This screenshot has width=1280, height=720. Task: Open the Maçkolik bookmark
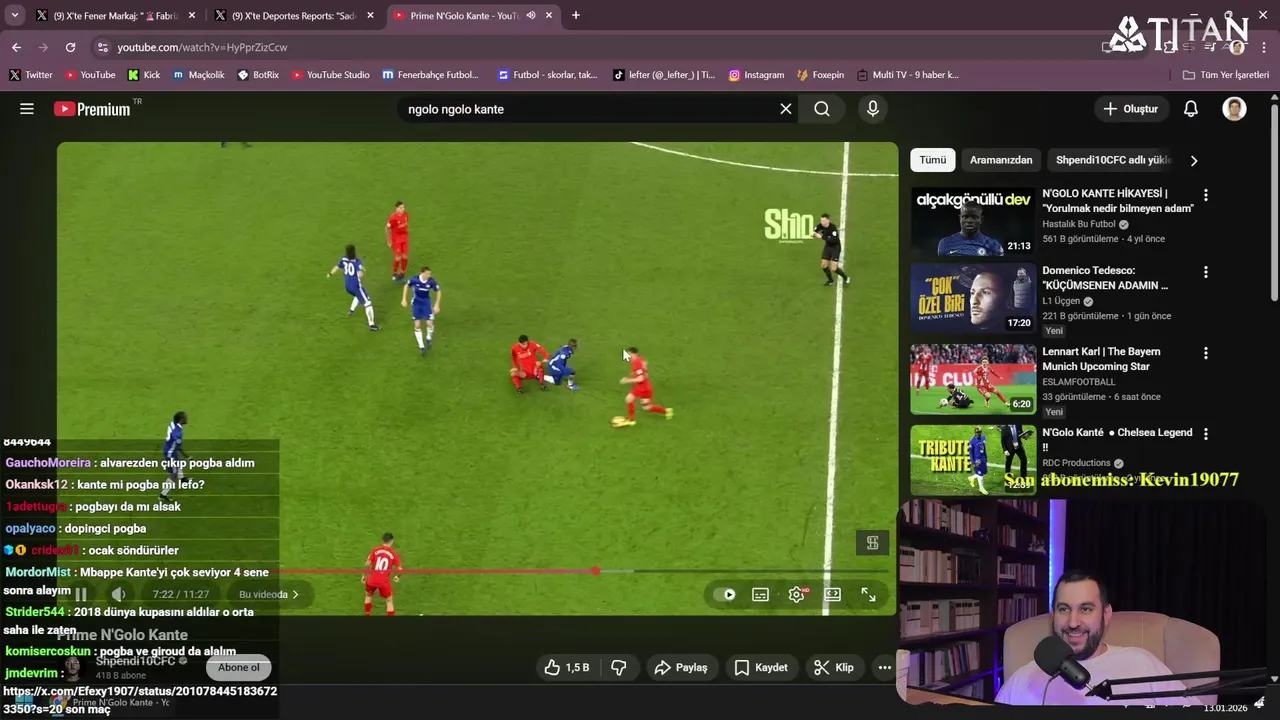[x=199, y=75]
